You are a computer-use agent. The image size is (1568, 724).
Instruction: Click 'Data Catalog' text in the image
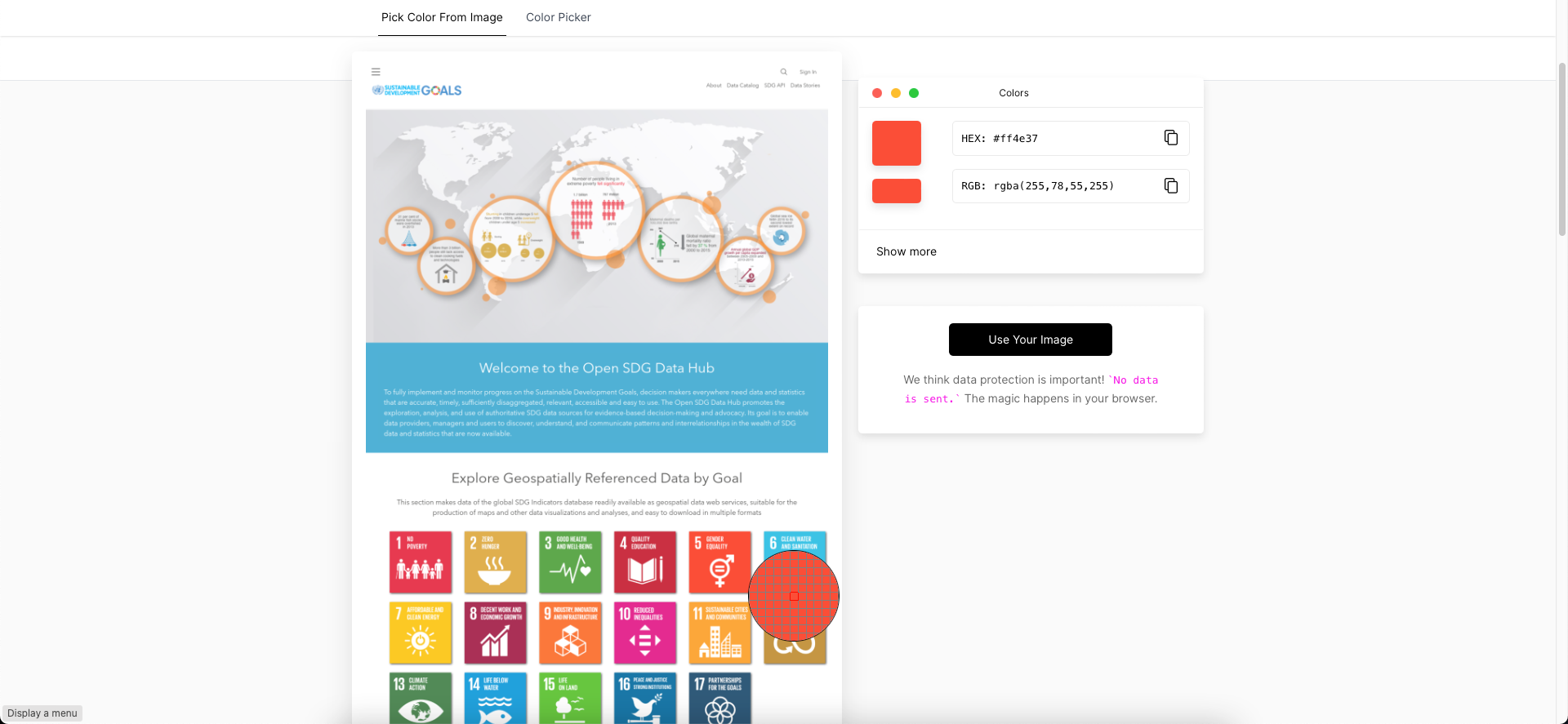pos(742,85)
